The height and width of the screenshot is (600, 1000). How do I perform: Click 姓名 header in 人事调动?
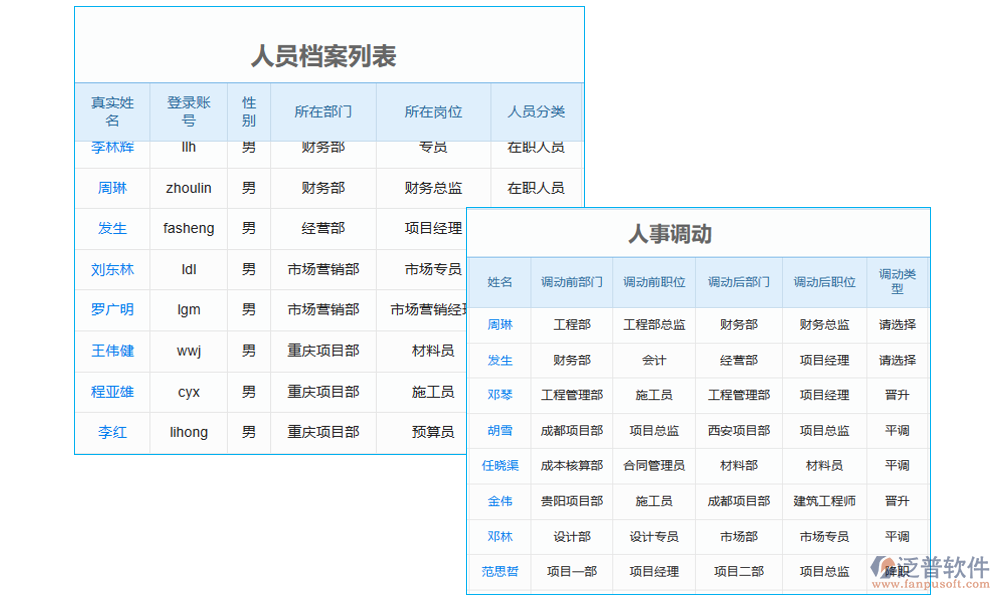(500, 282)
